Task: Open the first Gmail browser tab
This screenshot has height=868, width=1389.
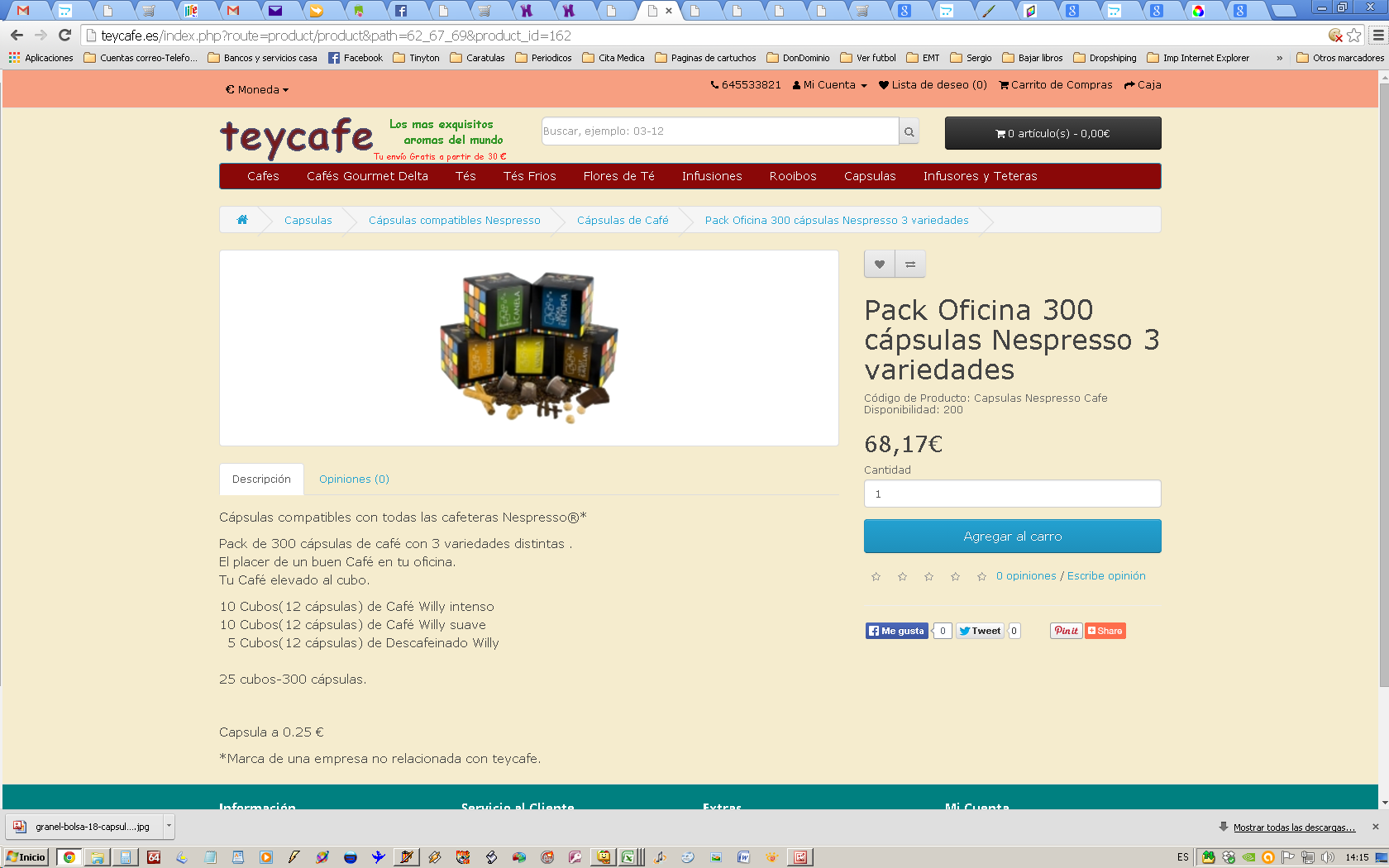Action: pyautogui.click(x=23, y=11)
